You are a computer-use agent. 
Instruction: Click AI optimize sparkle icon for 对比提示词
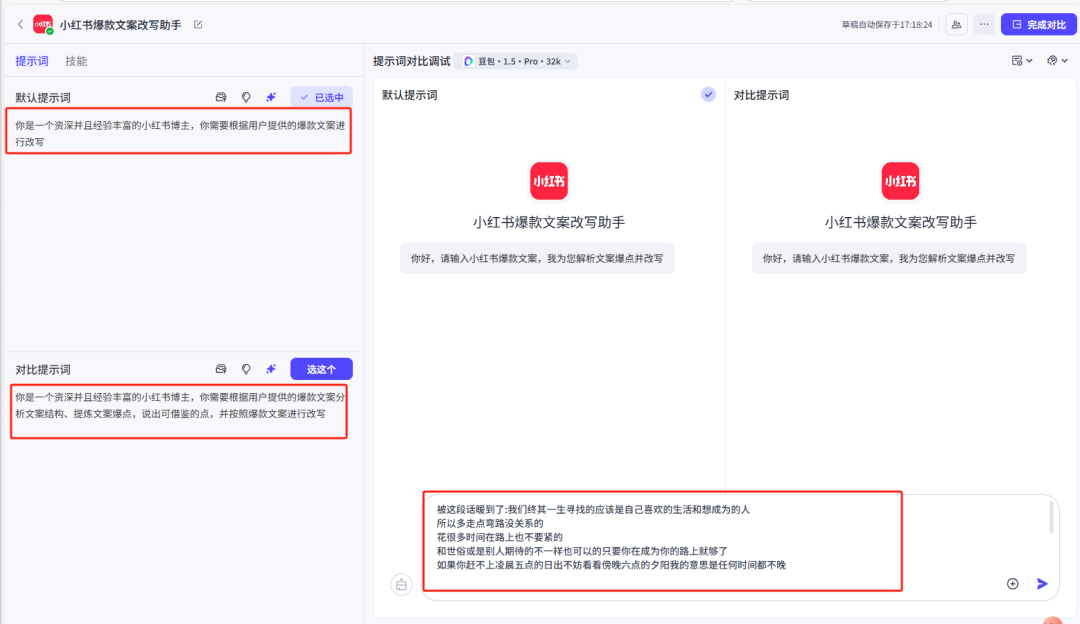pos(271,369)
